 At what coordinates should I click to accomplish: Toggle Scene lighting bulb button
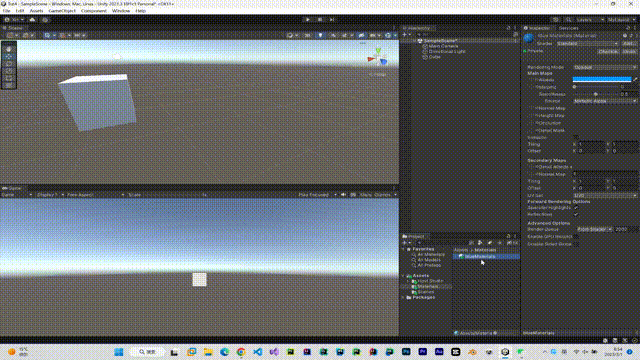(x=320, y=36)
